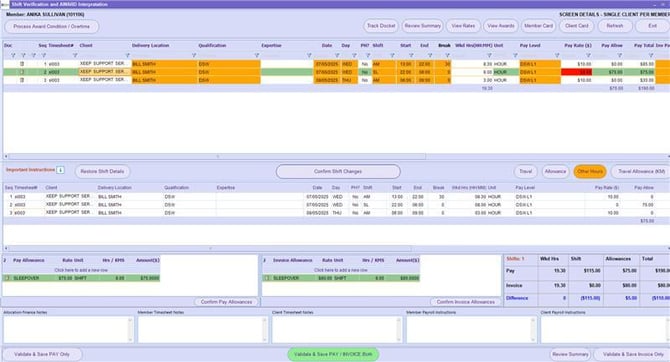The height and width of the screenshot is (362, 670).
Task: Open Track Docket
Action: 381,26
